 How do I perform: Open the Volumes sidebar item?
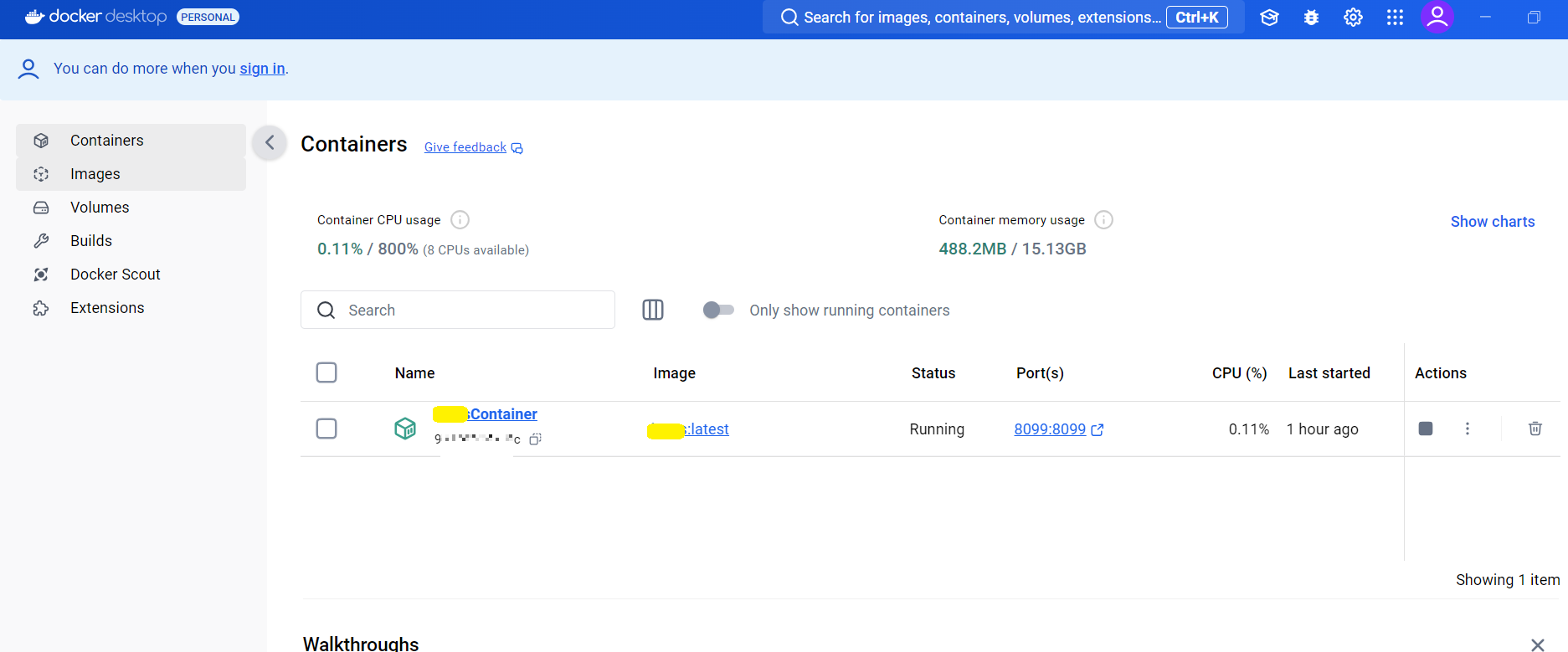pos(131,208)
